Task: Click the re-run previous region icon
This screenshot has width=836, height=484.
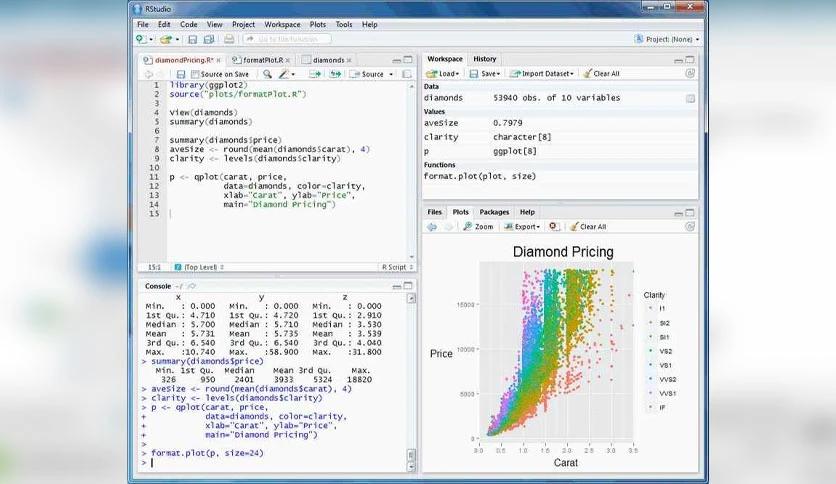Action: pyautogui.click(x=335, y=74)
